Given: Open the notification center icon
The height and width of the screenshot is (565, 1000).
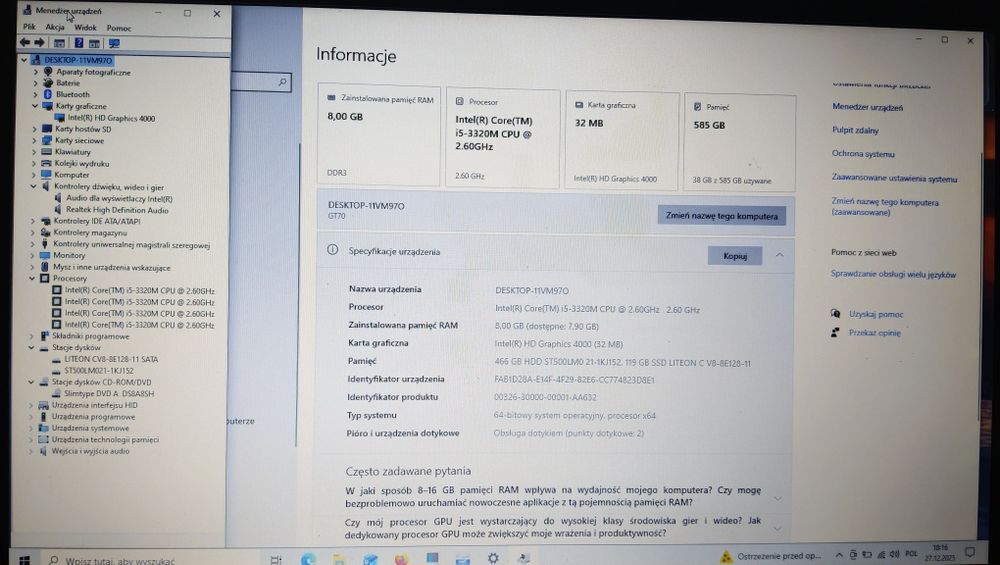Looking at the screenshot, I should click(x=969, y=552).
